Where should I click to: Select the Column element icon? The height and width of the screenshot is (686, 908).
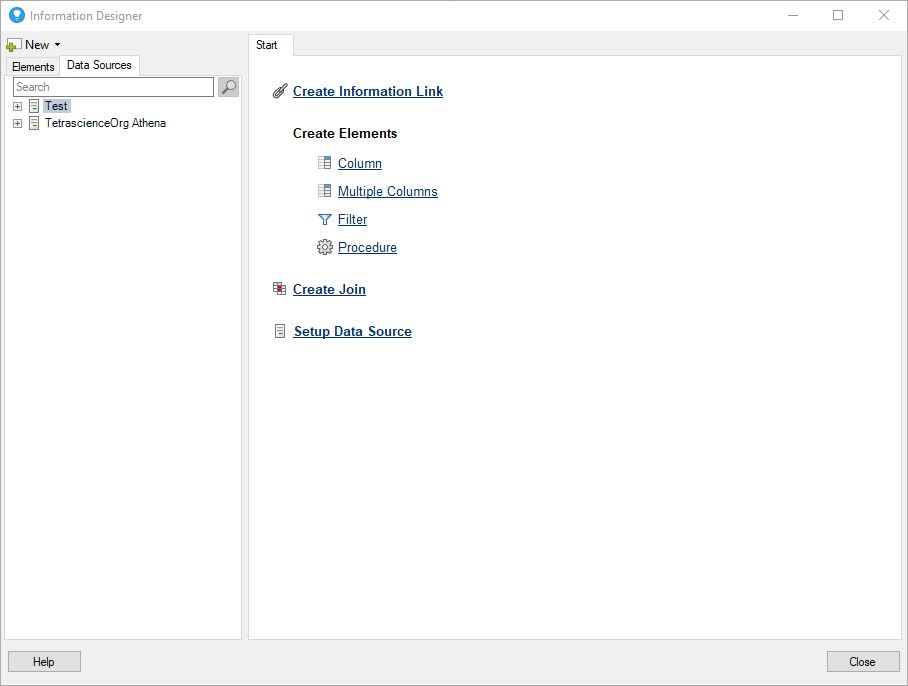coord(324,163)
